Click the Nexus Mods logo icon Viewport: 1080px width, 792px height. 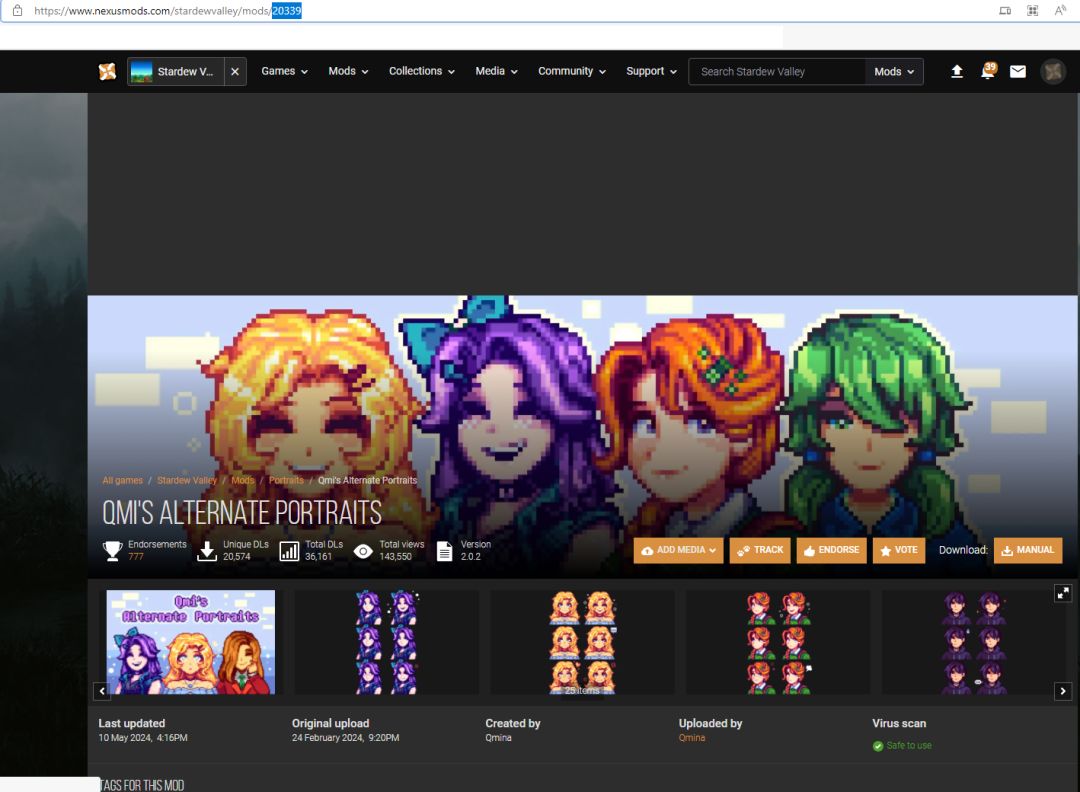tap(107, 72)
